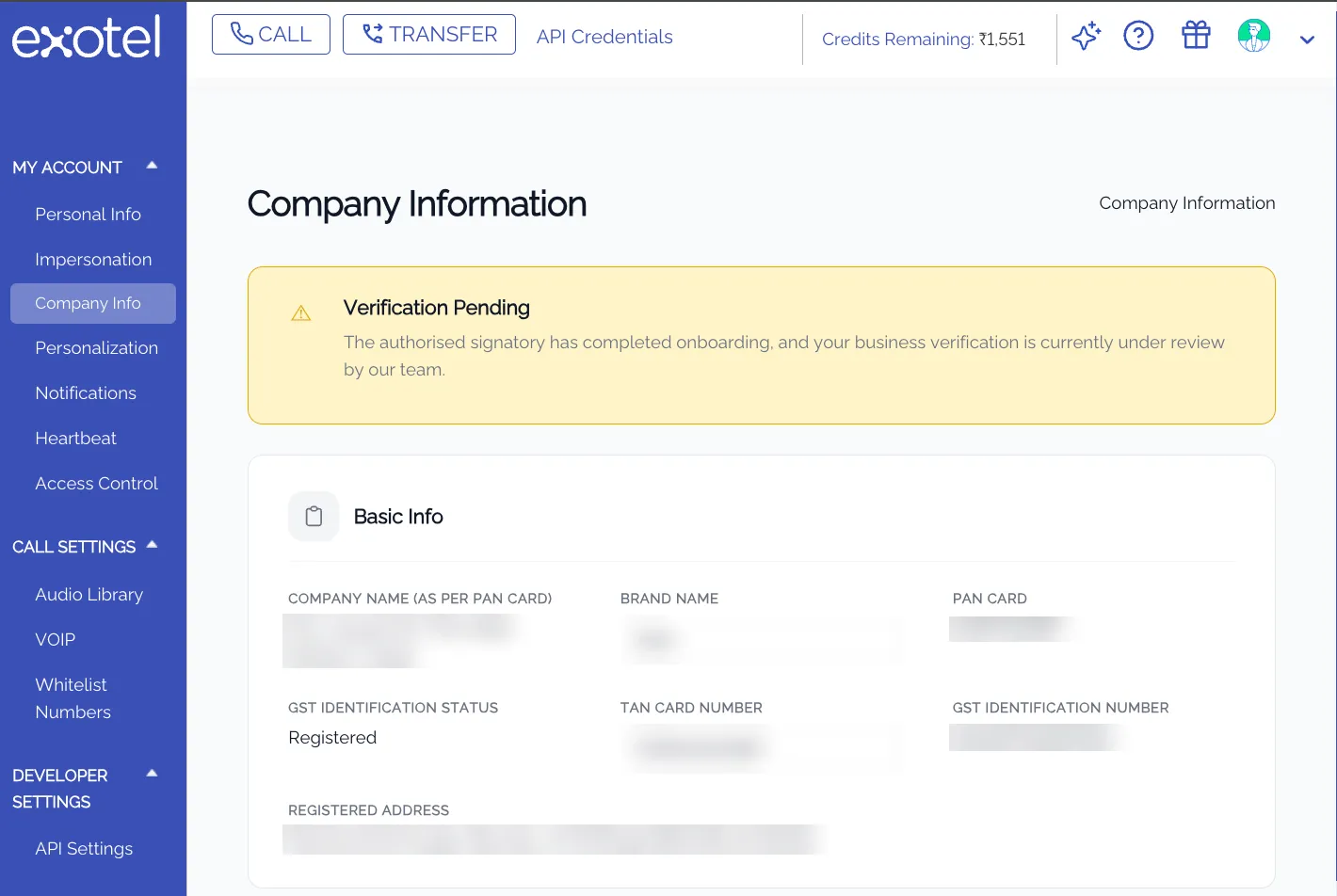Open the help question mark icon

click(x=1138, y=37)
